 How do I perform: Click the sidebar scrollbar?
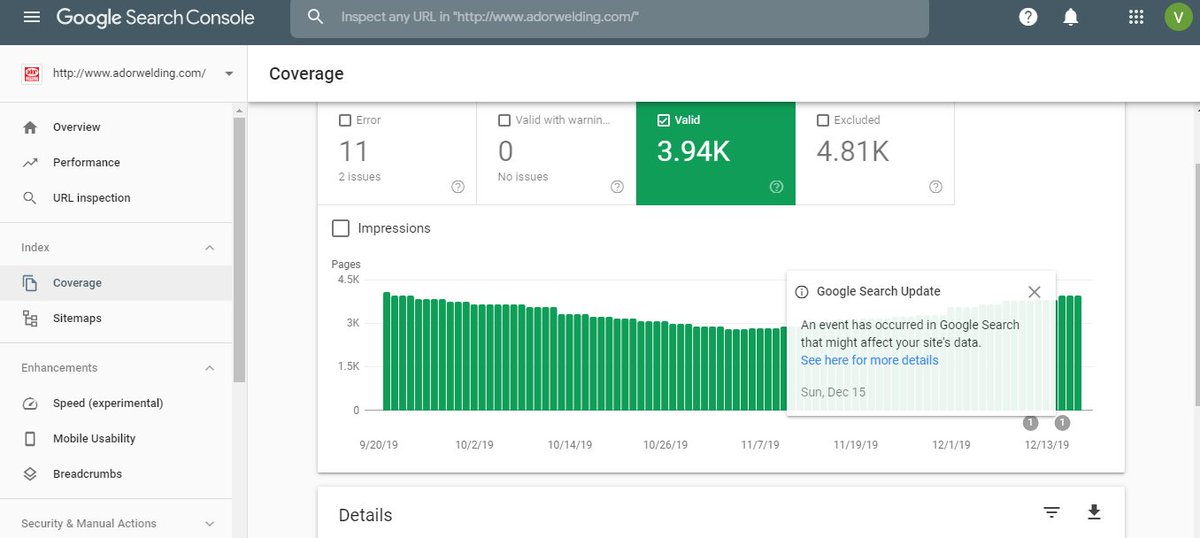click(x=239, y=250)
